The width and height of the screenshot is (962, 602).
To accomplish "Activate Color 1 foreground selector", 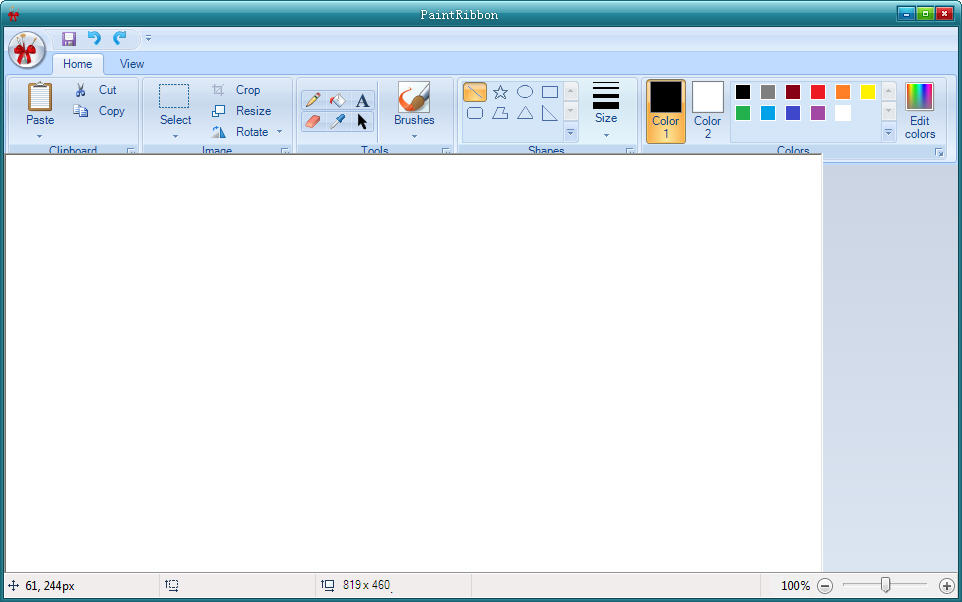I will (666, 111).
